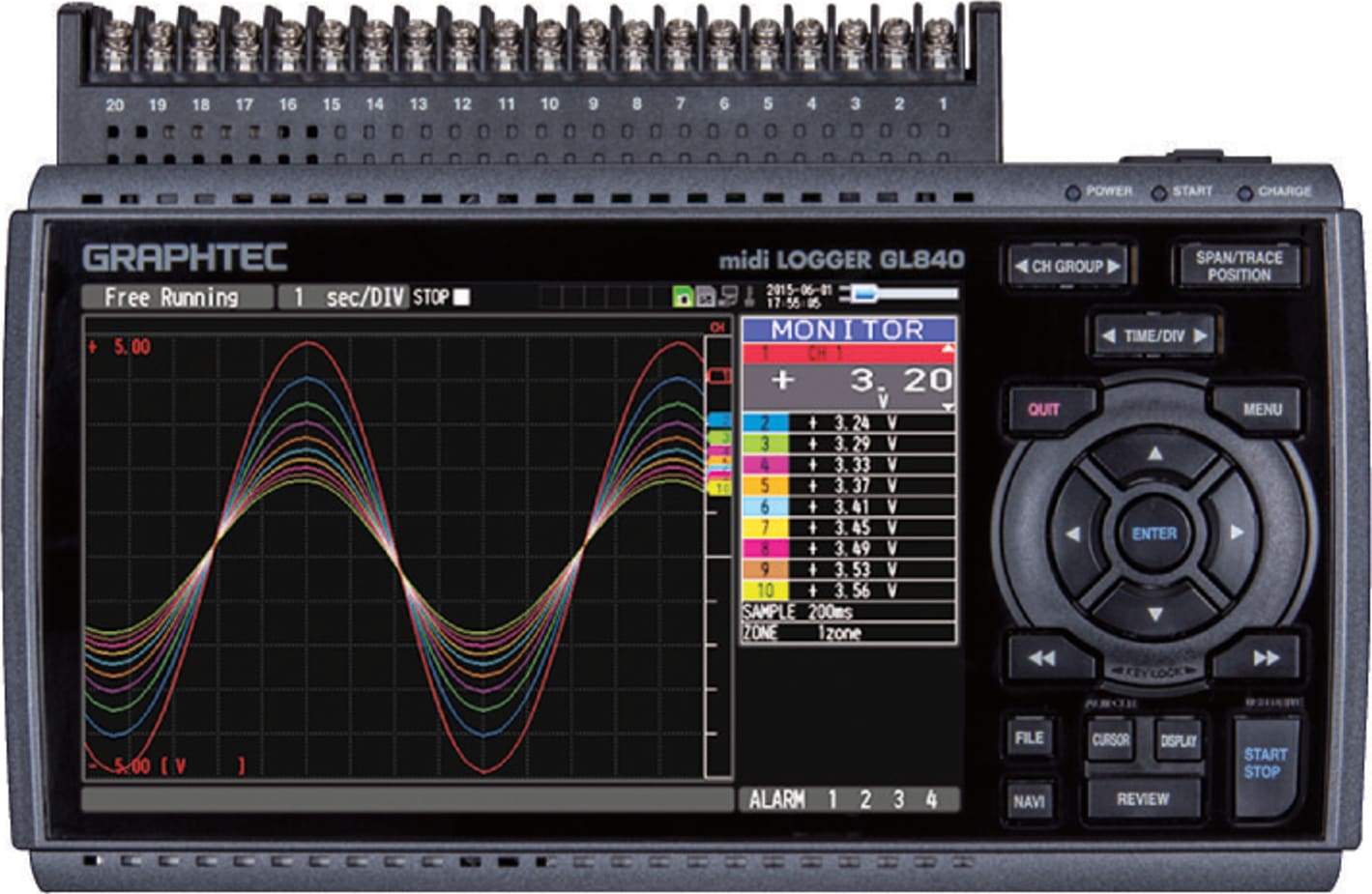Pick the pink channel 8 color swatch
The height and width of the screenshot is (894, 1372).
765,549
